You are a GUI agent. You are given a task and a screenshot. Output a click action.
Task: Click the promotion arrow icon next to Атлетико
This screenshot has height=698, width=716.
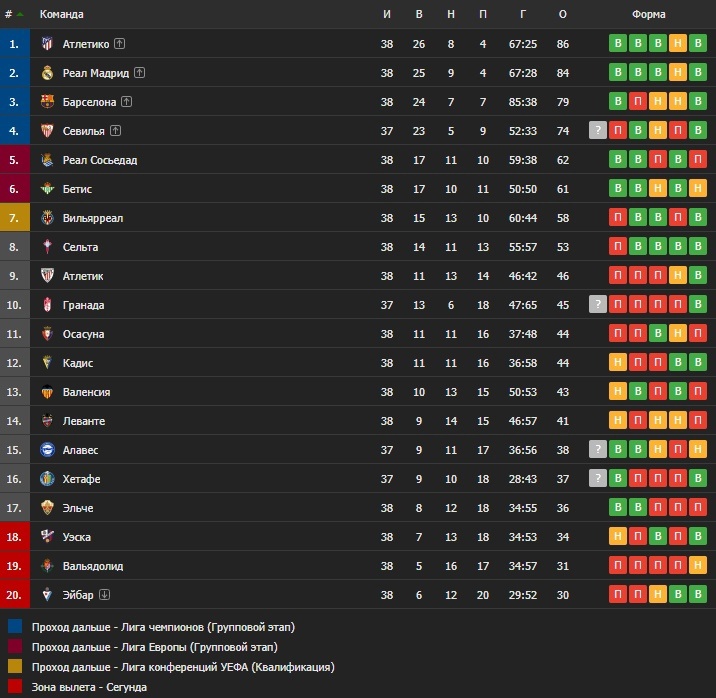(120, 43)
